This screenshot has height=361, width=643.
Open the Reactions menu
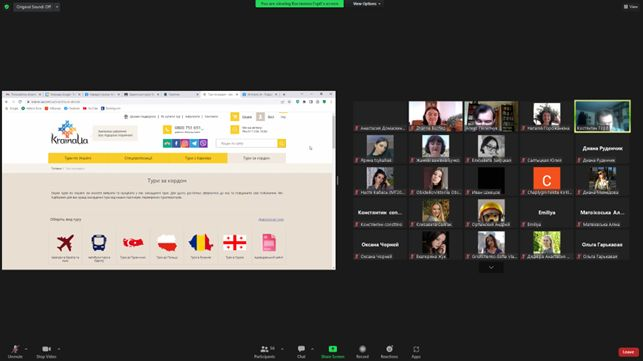pos(389,351)
